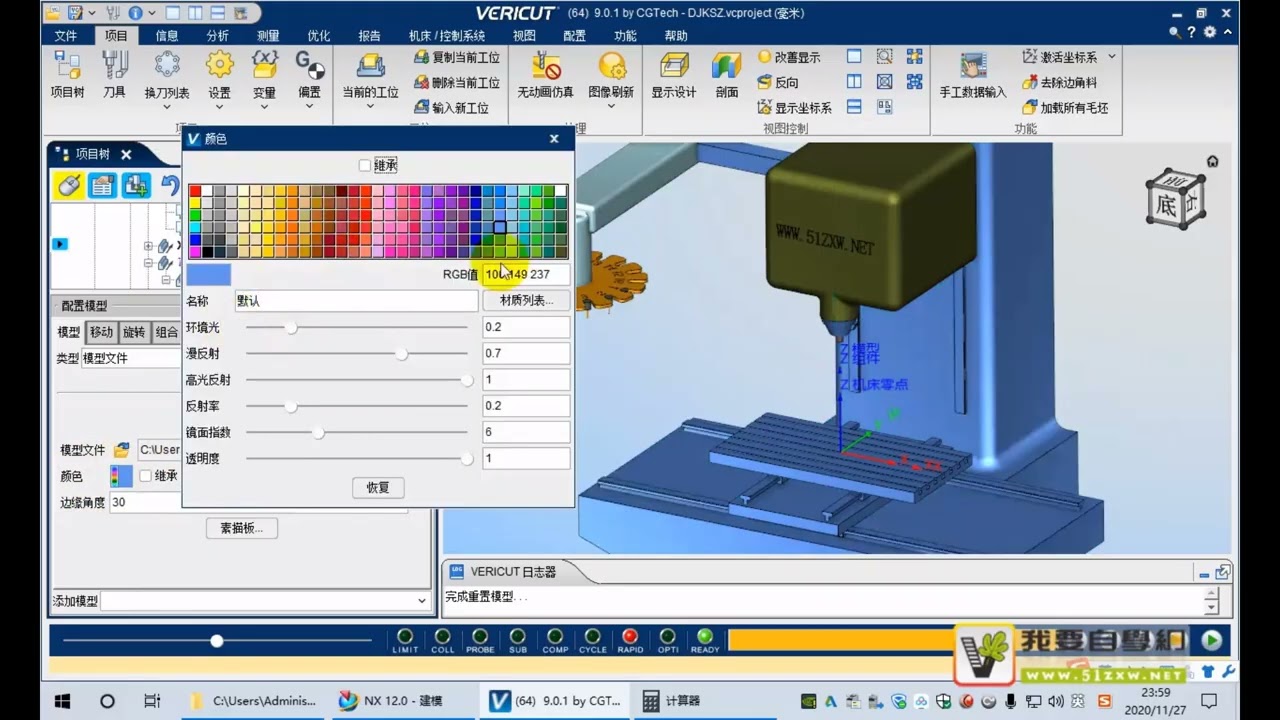Switch to 移动 tab in 配置模型 panel

tap(101, 332)
